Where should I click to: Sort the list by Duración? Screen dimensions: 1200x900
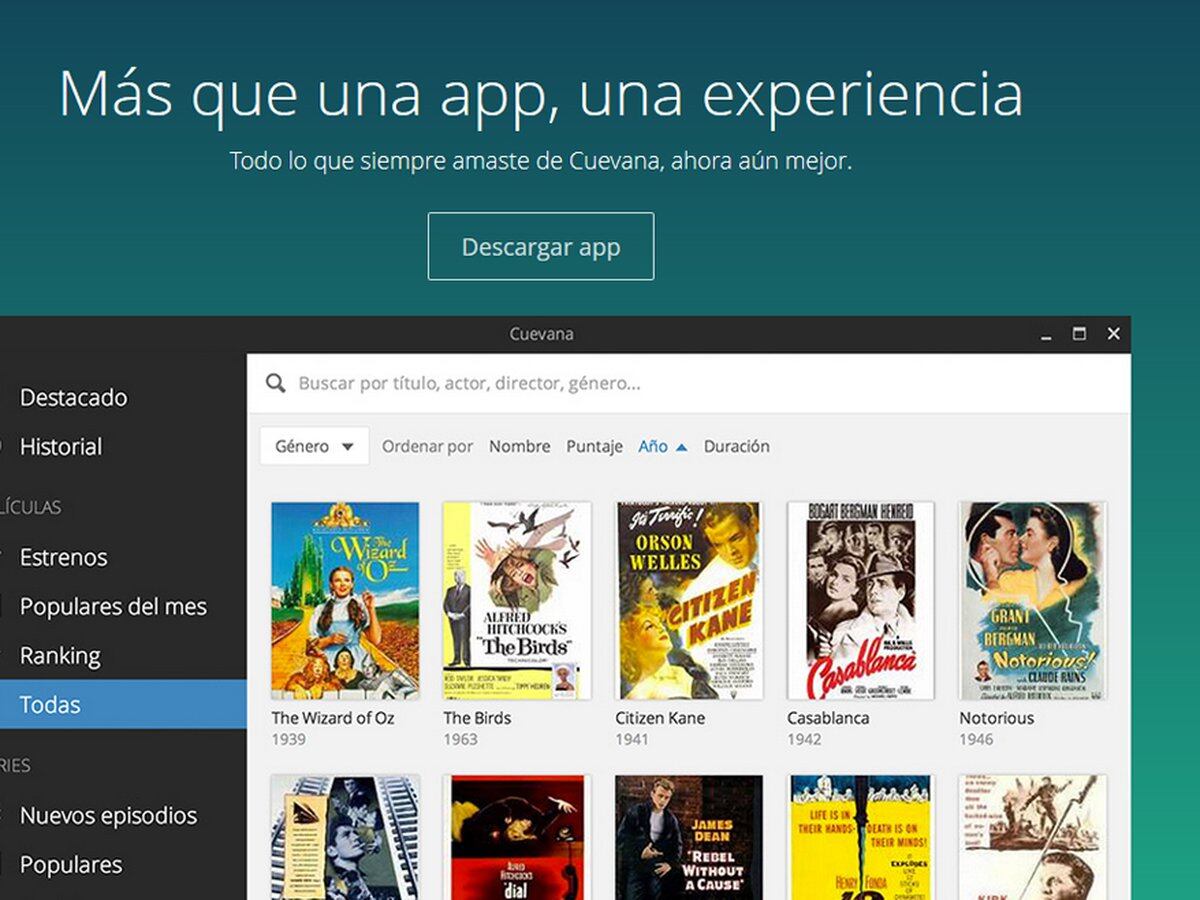[x=736, y=446]
